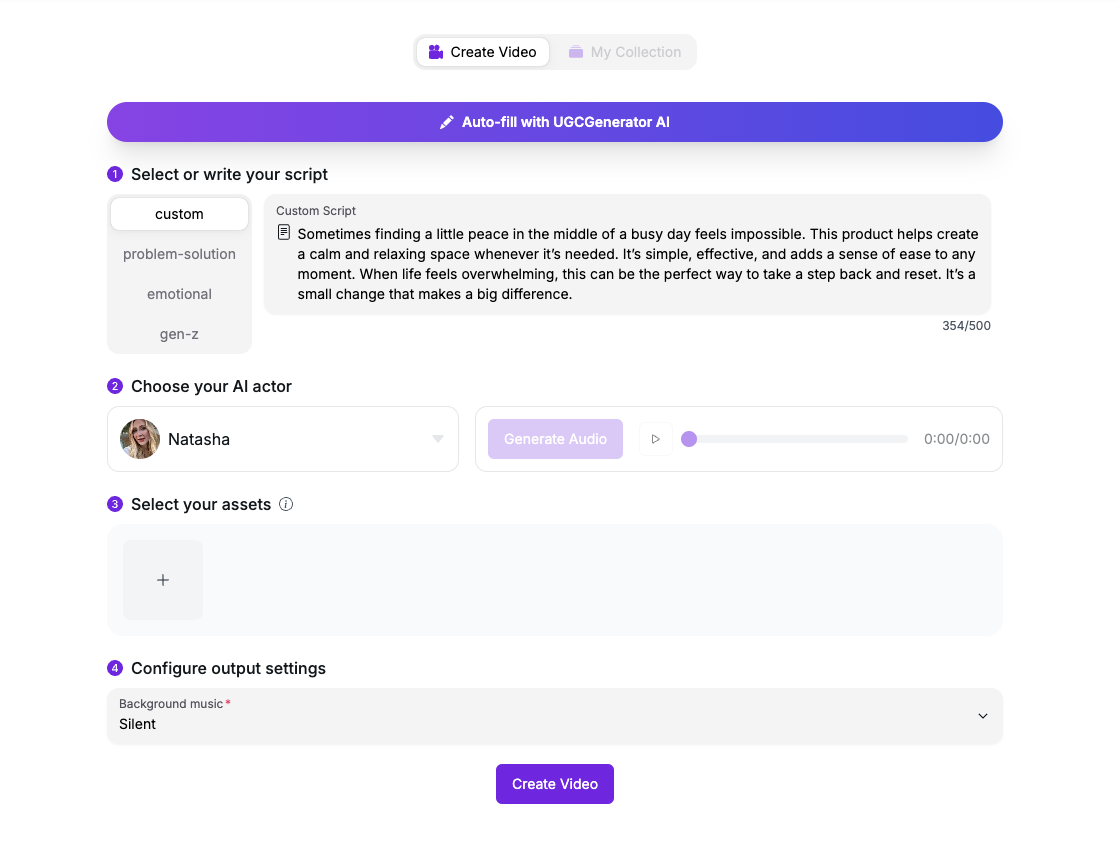Expand the Background music dropdown
1118x864 pixels.
click(982, 716)
